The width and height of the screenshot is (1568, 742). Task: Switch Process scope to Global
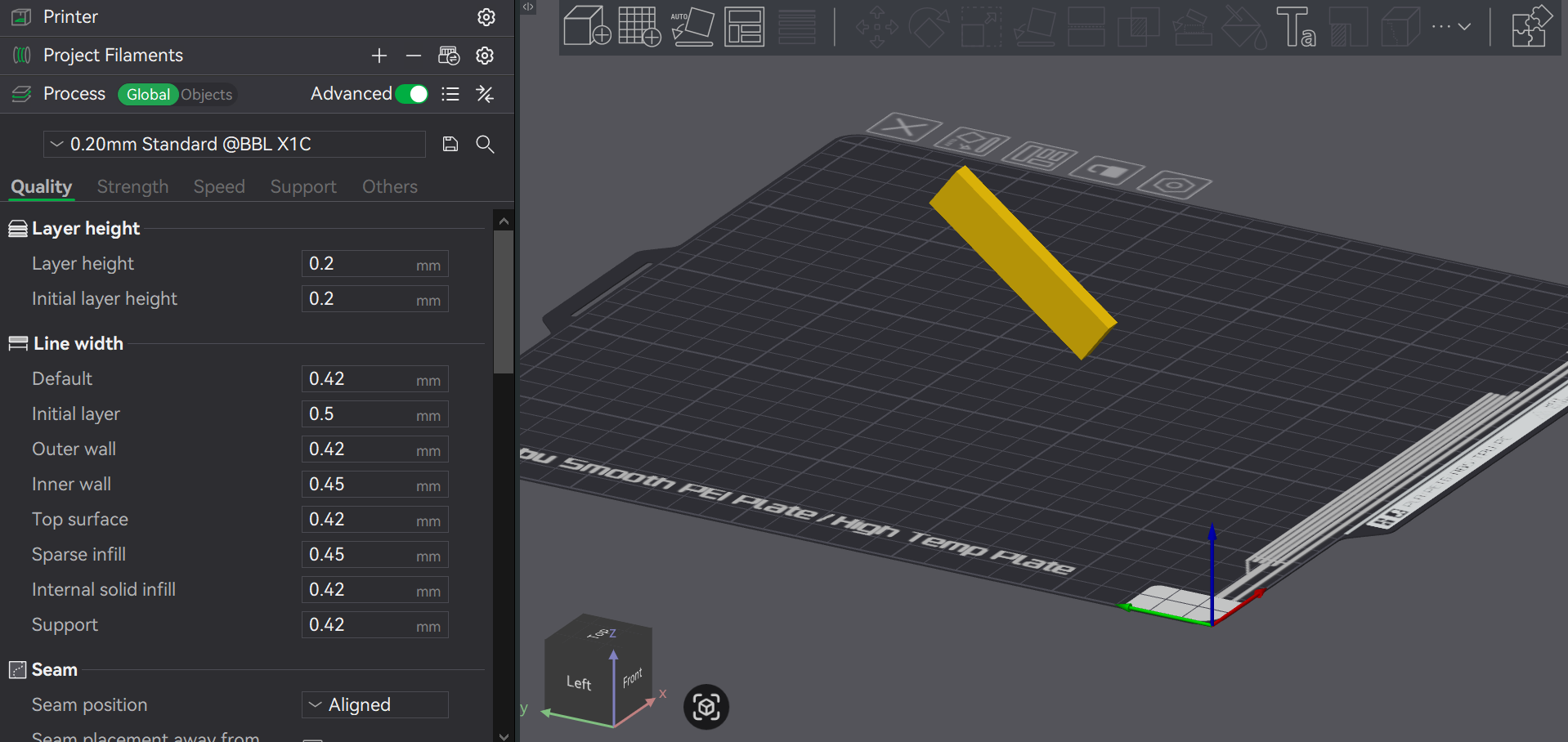[148, 94]
